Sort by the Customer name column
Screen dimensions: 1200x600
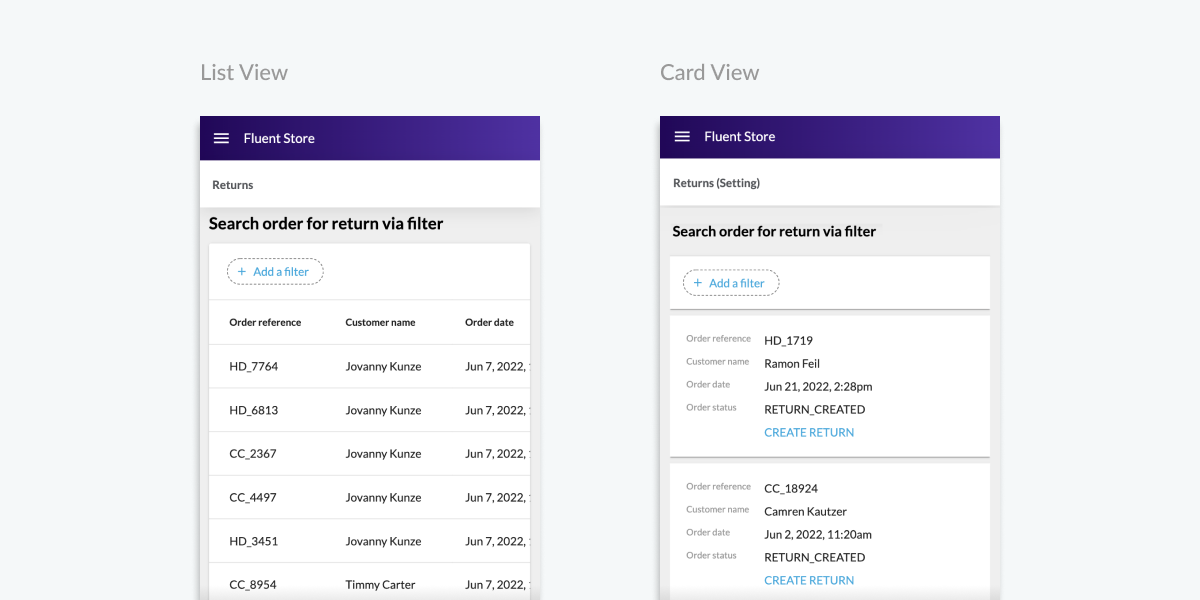coord(380,322)
